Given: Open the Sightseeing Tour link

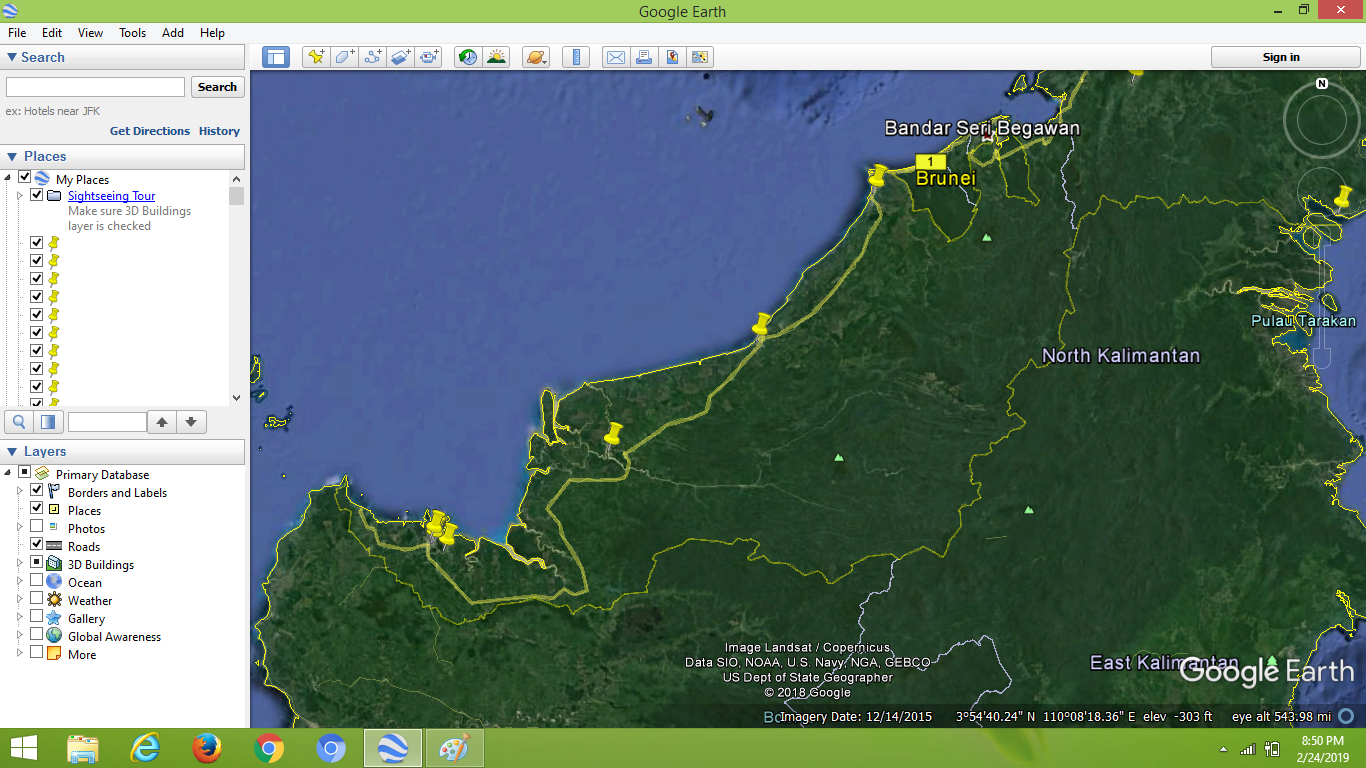Looking at the screenshot, I should [112, 196].
